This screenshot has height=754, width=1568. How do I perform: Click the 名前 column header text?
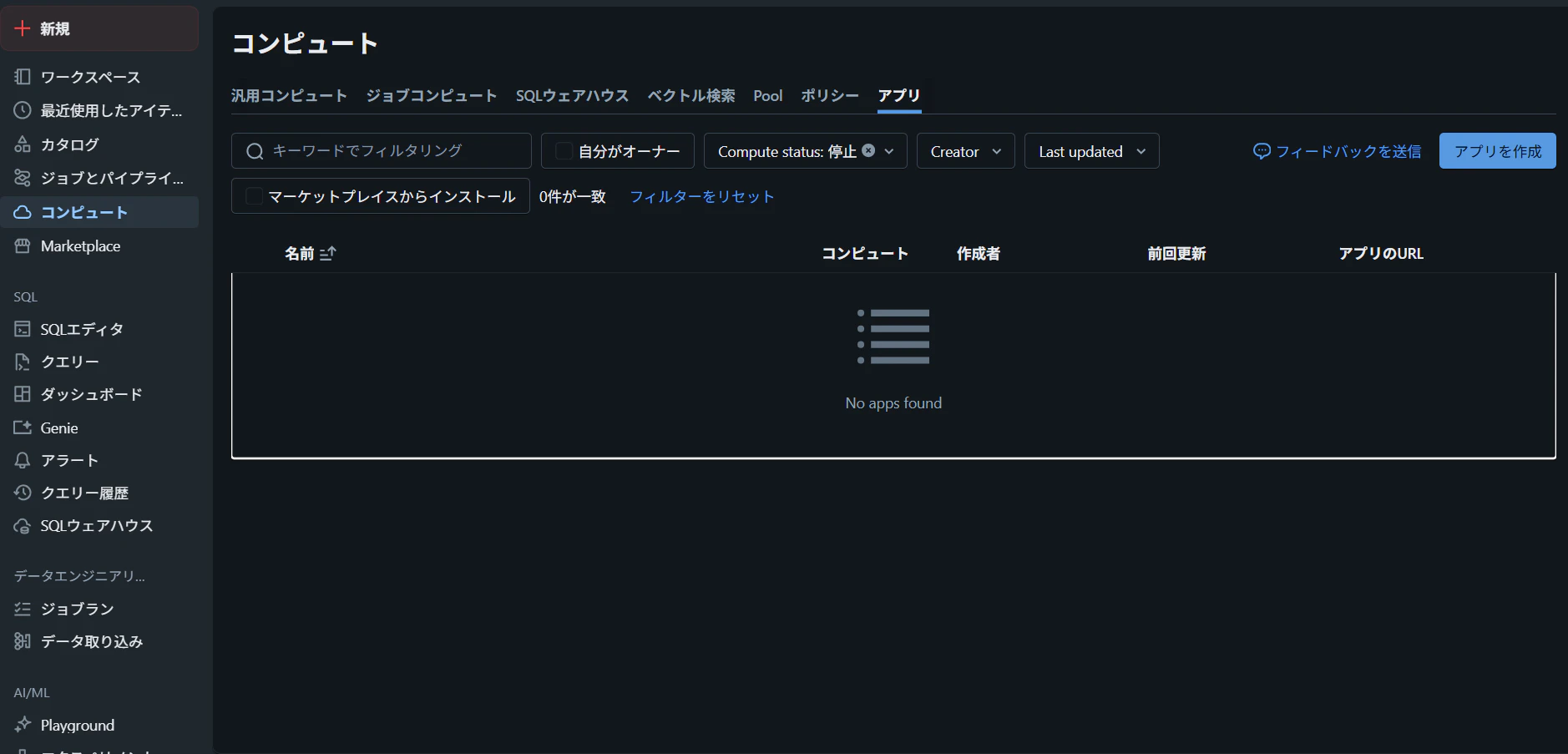300,253
